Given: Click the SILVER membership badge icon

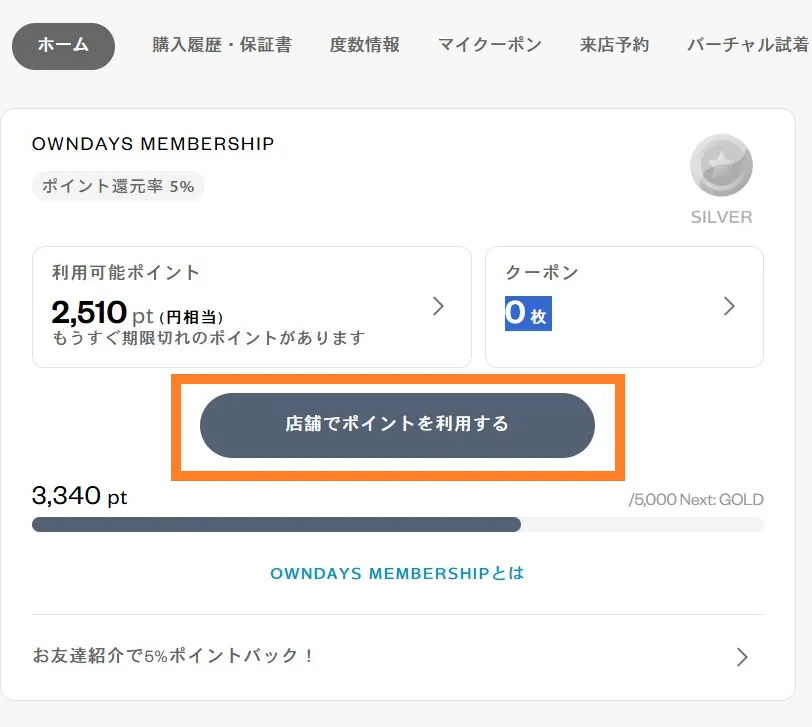Looking at the screenshot, I should tap(721, 165).
